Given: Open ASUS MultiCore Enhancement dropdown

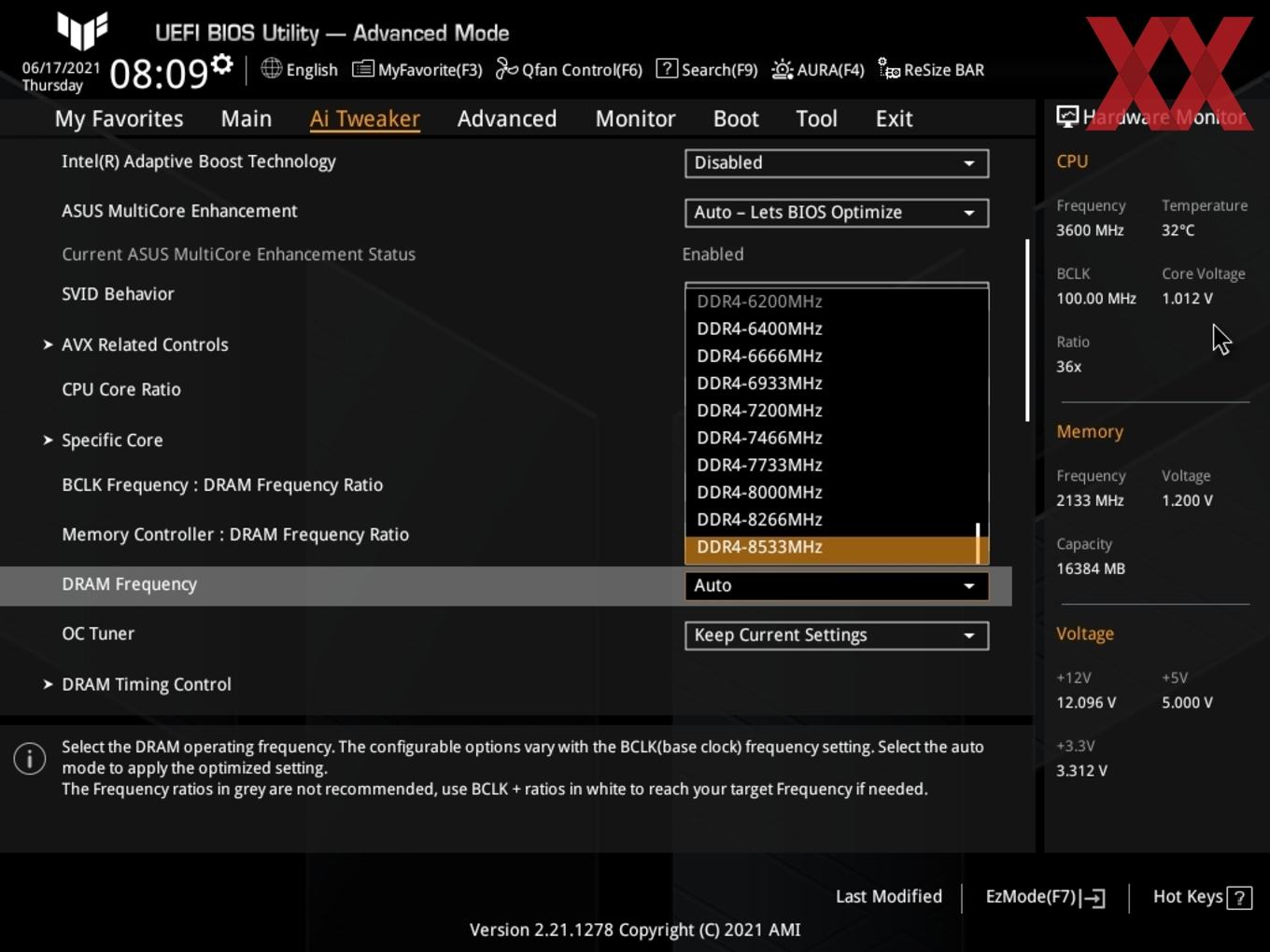Looking at the screenshot, I should (837, 213).
